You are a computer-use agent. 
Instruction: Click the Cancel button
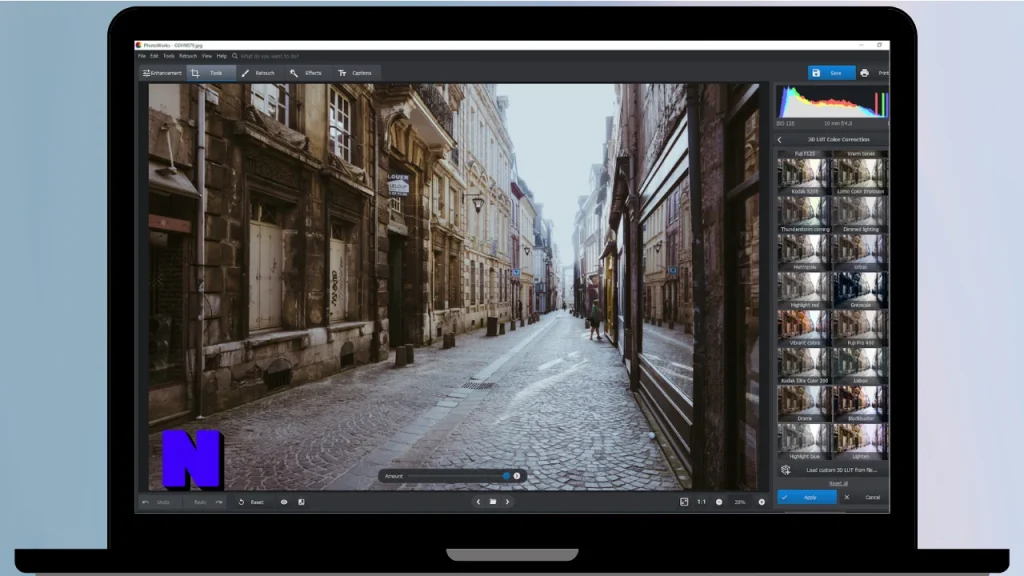pos(872,498)
